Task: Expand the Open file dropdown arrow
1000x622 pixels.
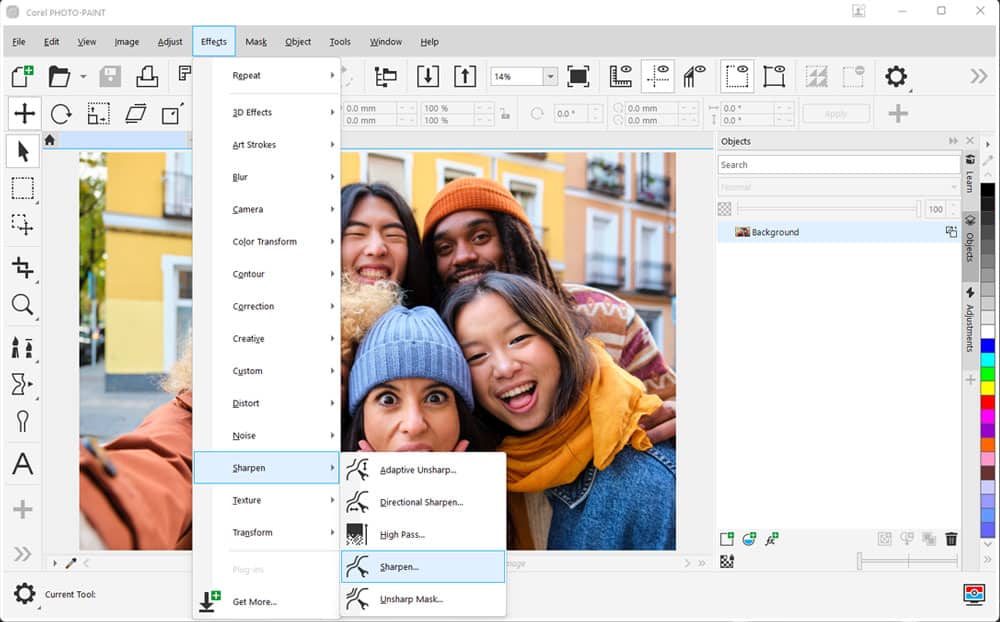Action: [83, 77]
